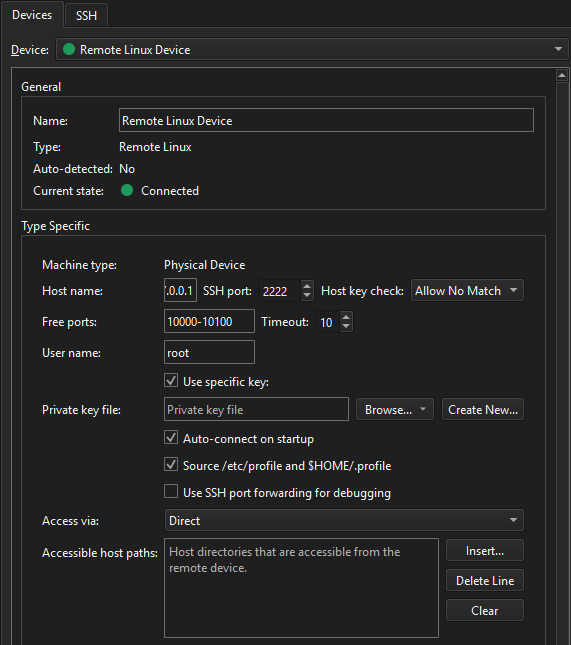The height and width of the screenshot is (645, 571).
Task: Click Create New key button
Action: [483, 410]
